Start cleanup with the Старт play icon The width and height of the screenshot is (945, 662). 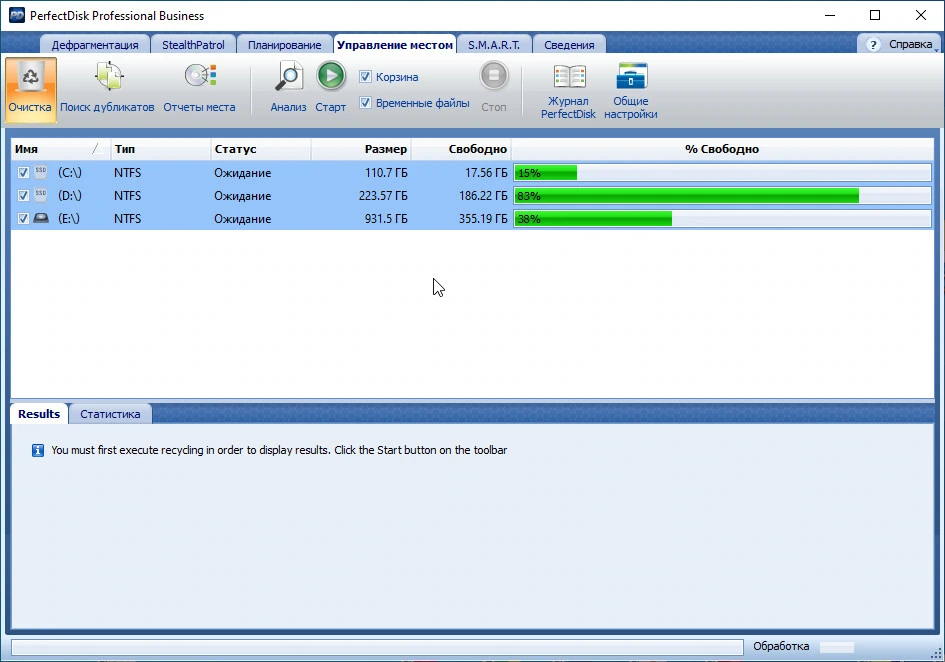pos(331,76)
